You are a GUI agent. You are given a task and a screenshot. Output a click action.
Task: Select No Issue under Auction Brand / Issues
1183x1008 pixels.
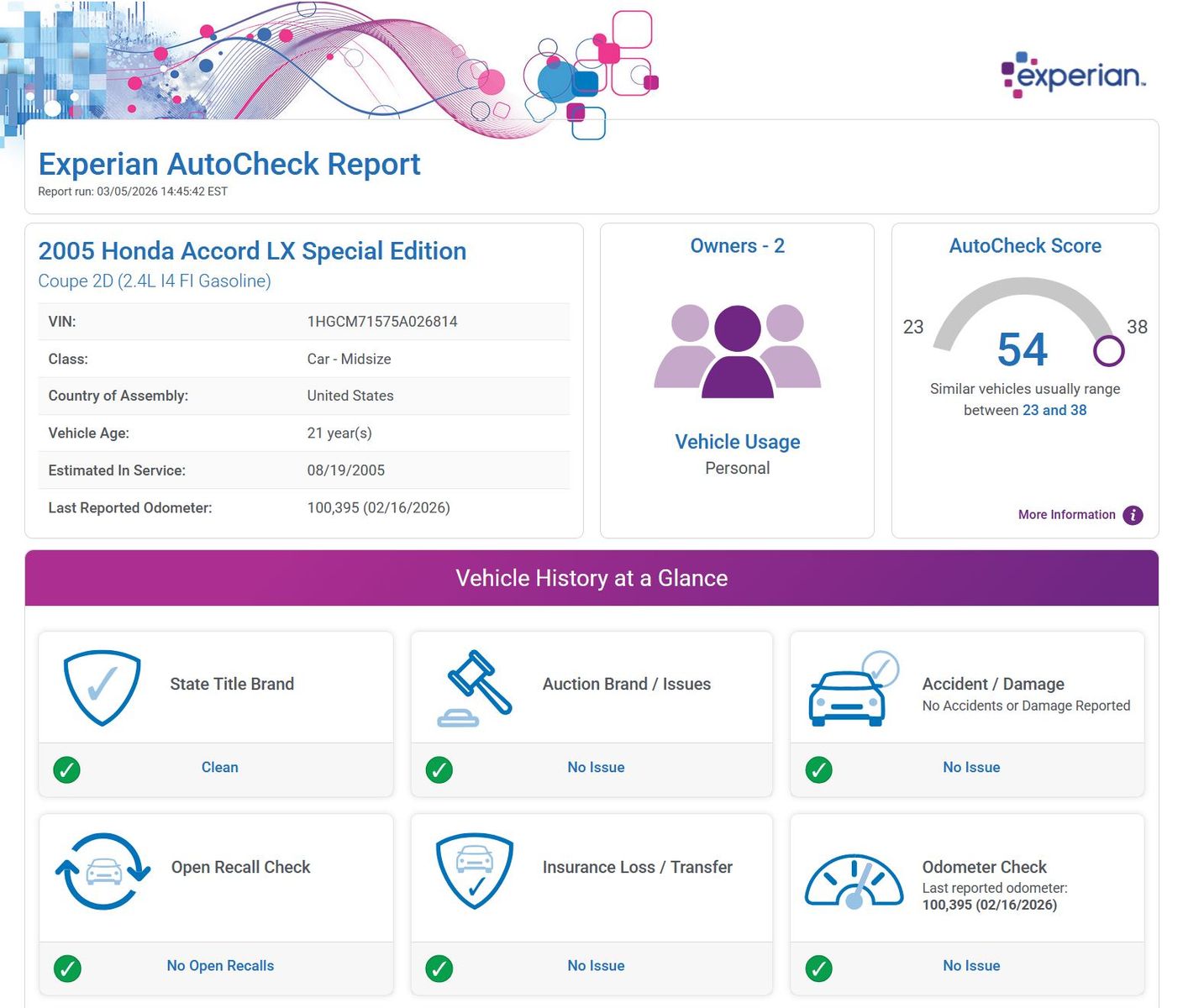pos(596,768)
